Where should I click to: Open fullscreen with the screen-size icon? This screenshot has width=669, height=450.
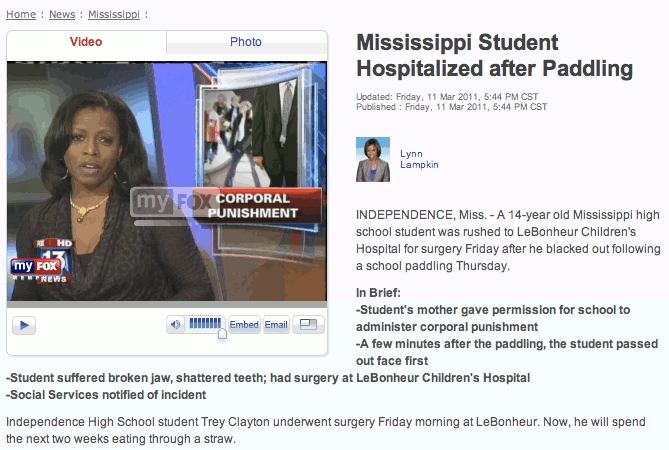308,325
